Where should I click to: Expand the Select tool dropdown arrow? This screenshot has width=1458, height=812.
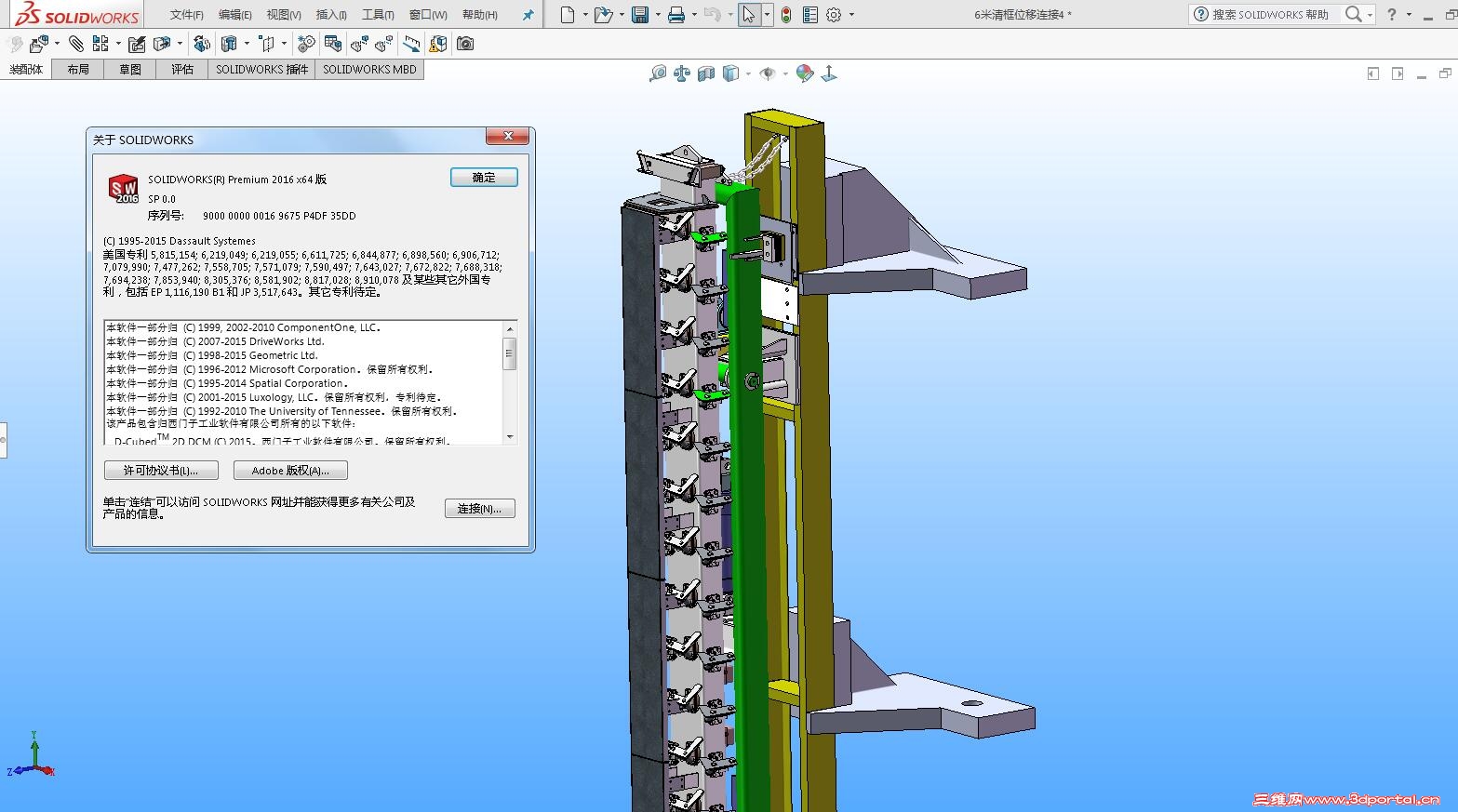[767, 15]
